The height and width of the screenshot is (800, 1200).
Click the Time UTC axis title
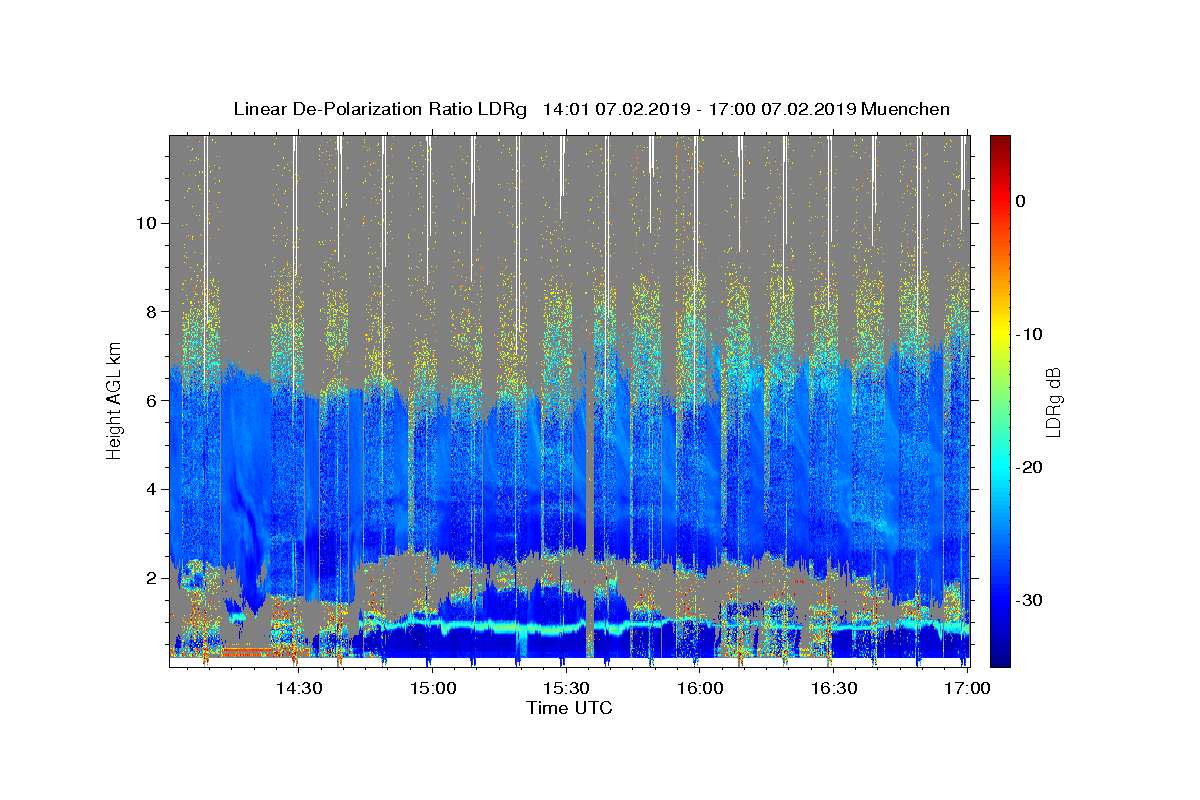569,708
